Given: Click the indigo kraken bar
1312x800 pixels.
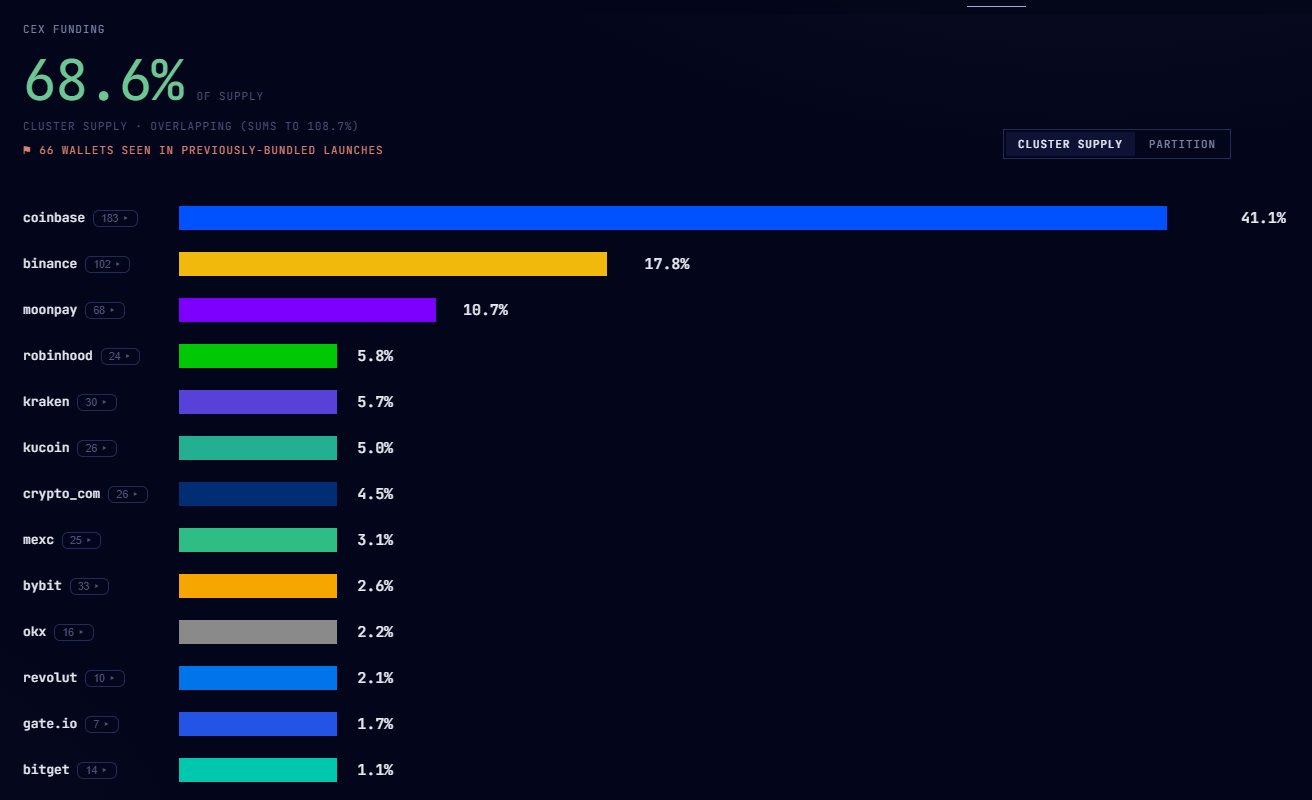Looking at the screenshot, I should 258,402.
